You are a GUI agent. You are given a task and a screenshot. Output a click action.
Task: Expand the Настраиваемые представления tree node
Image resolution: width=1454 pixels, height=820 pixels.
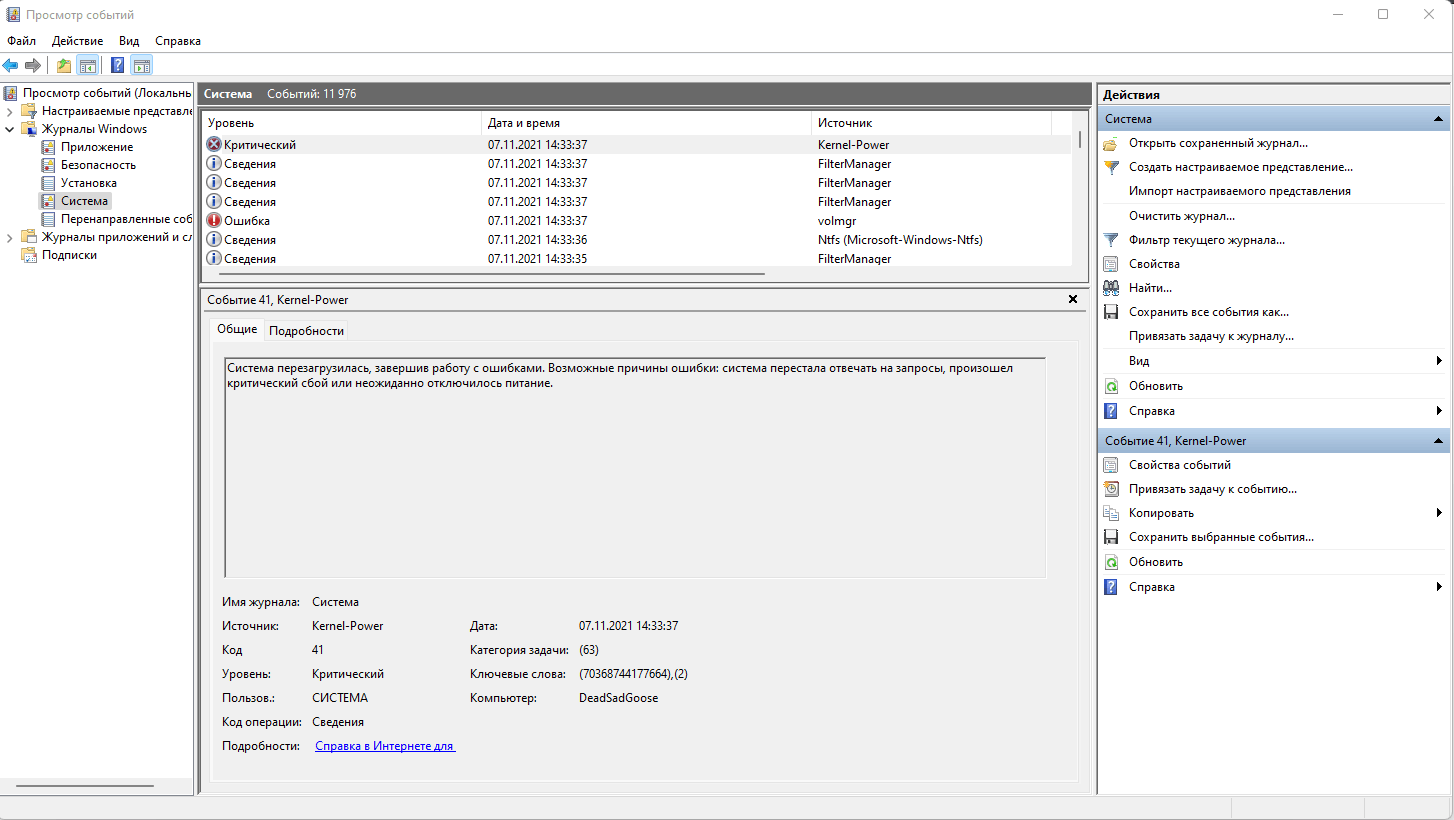click(x=9, y=111)
